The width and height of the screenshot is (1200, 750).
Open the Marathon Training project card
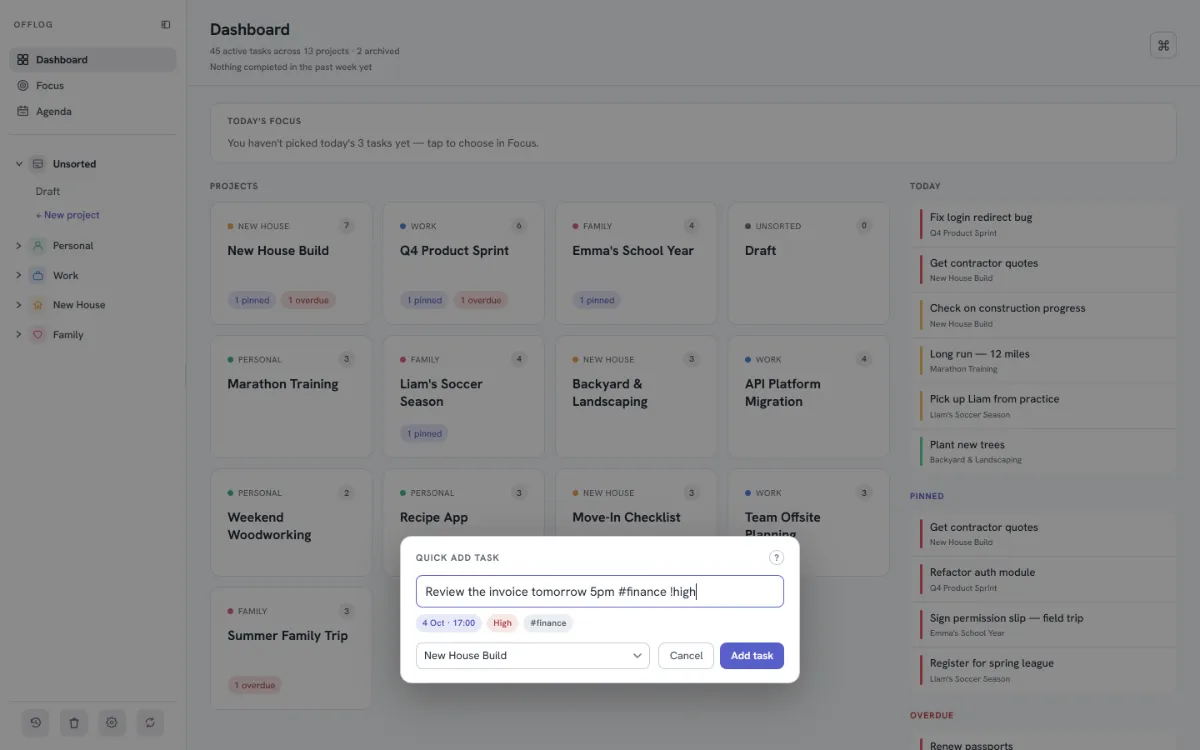tap(291, 397)
